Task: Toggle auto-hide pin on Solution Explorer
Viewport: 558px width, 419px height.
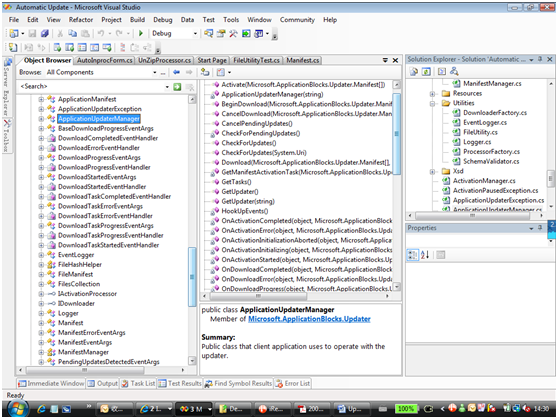Action: coord(540,59)
